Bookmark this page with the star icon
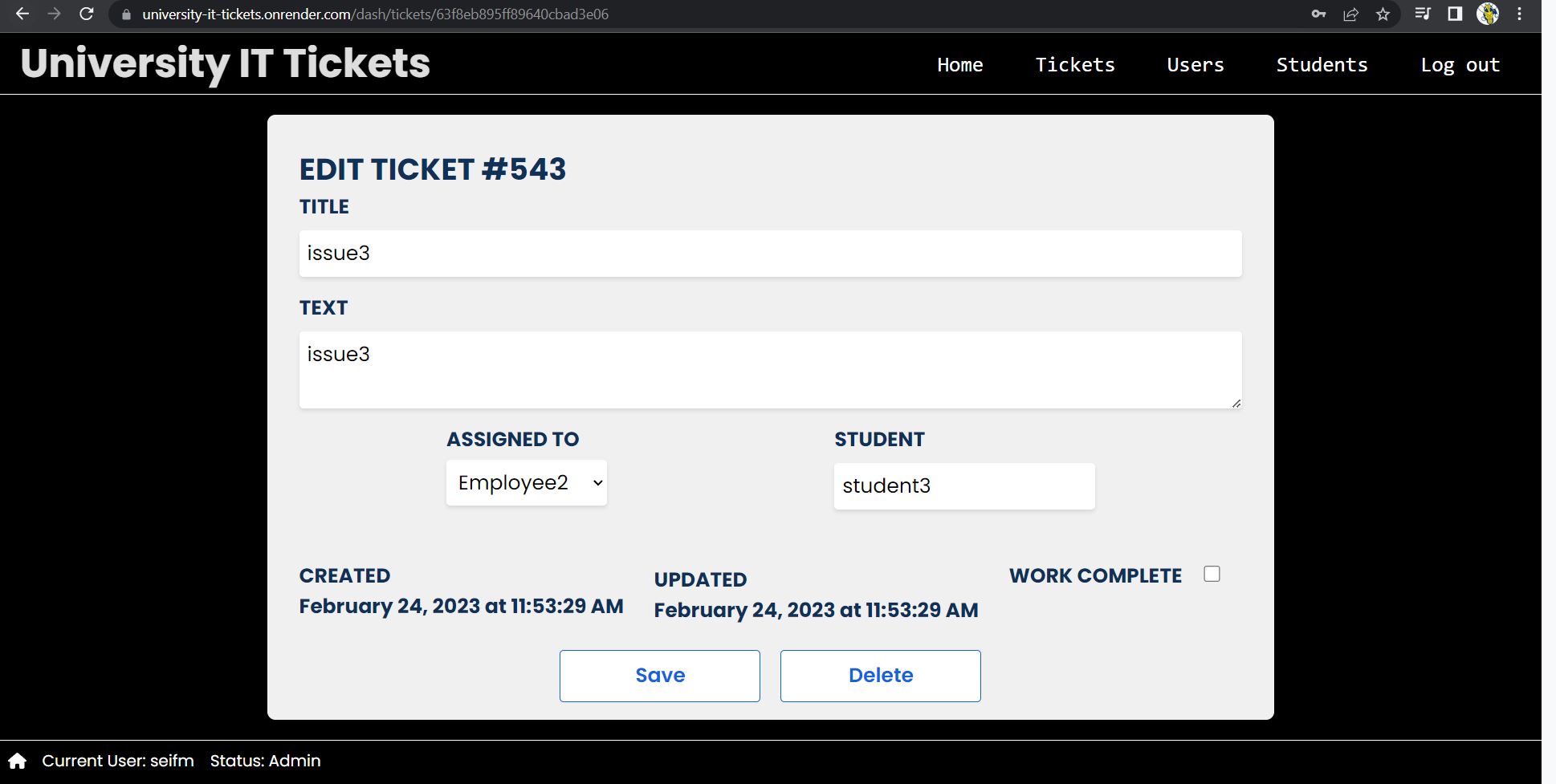The width and height of the screenshot is (1556, 784). pyautogui.click(x=1383, y=14)
